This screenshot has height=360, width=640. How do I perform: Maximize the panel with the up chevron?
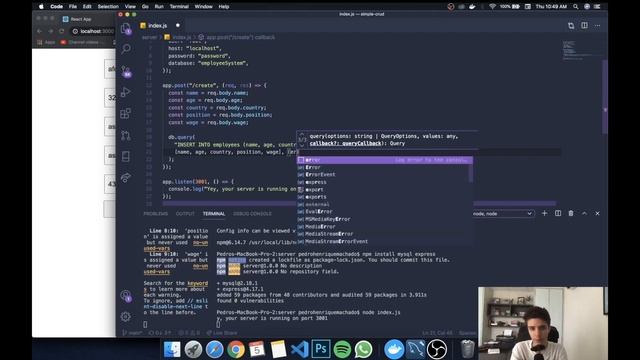coord(584,213)
